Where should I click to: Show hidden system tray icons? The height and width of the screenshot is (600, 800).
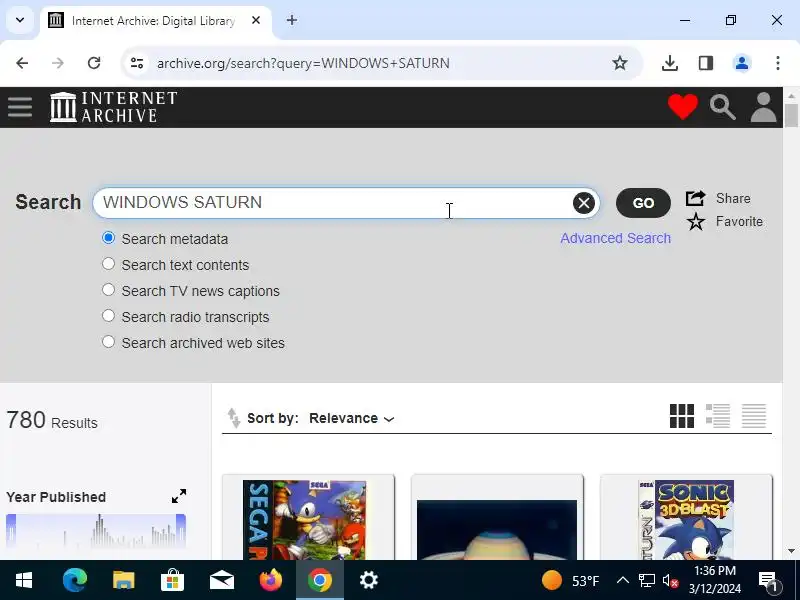click(x=622, y=580)
